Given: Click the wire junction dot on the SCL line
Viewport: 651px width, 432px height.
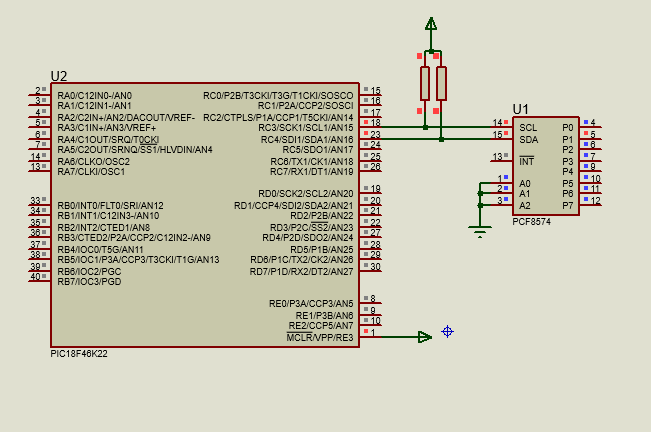Looking at the screenshot, I should [425, 127].
